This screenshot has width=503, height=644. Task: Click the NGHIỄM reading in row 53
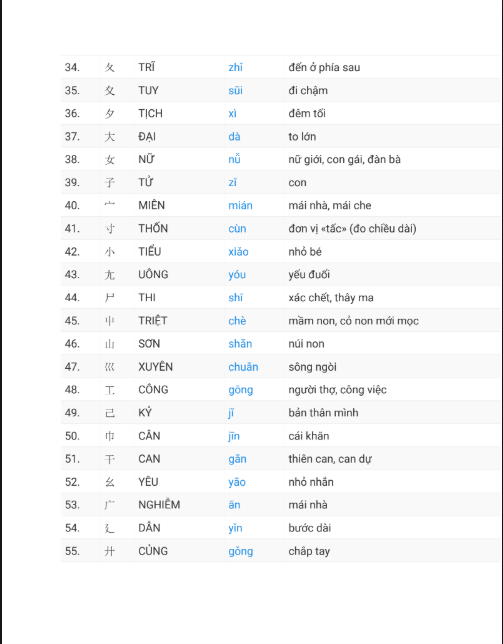(159, 505)
